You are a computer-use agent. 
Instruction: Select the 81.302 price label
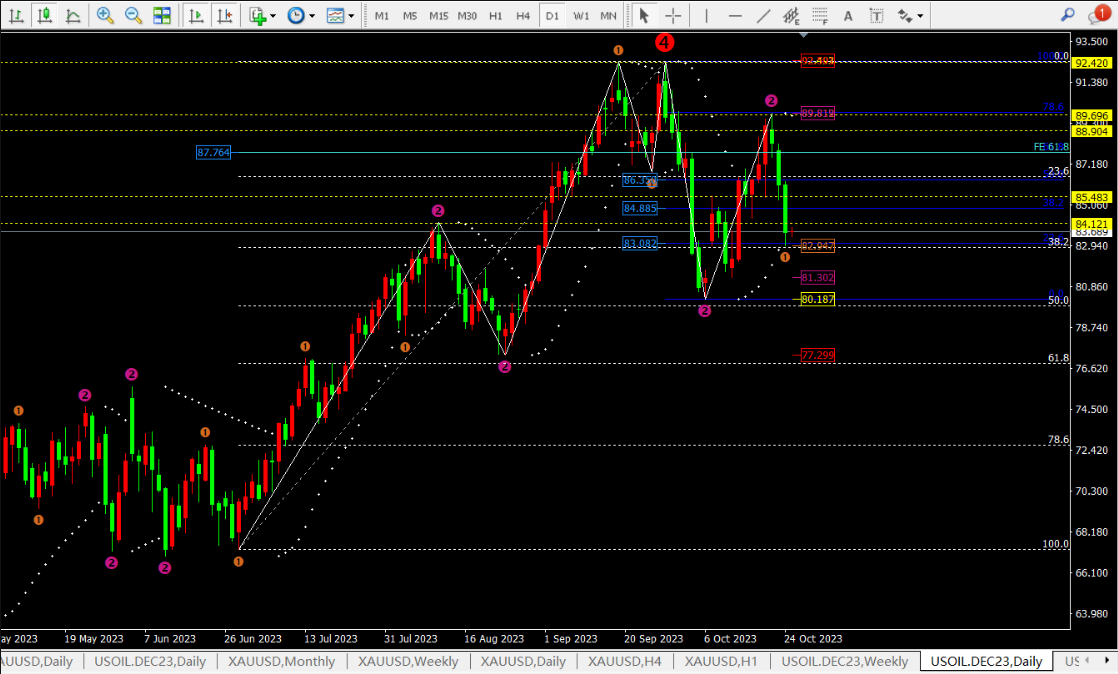[817, 277]
